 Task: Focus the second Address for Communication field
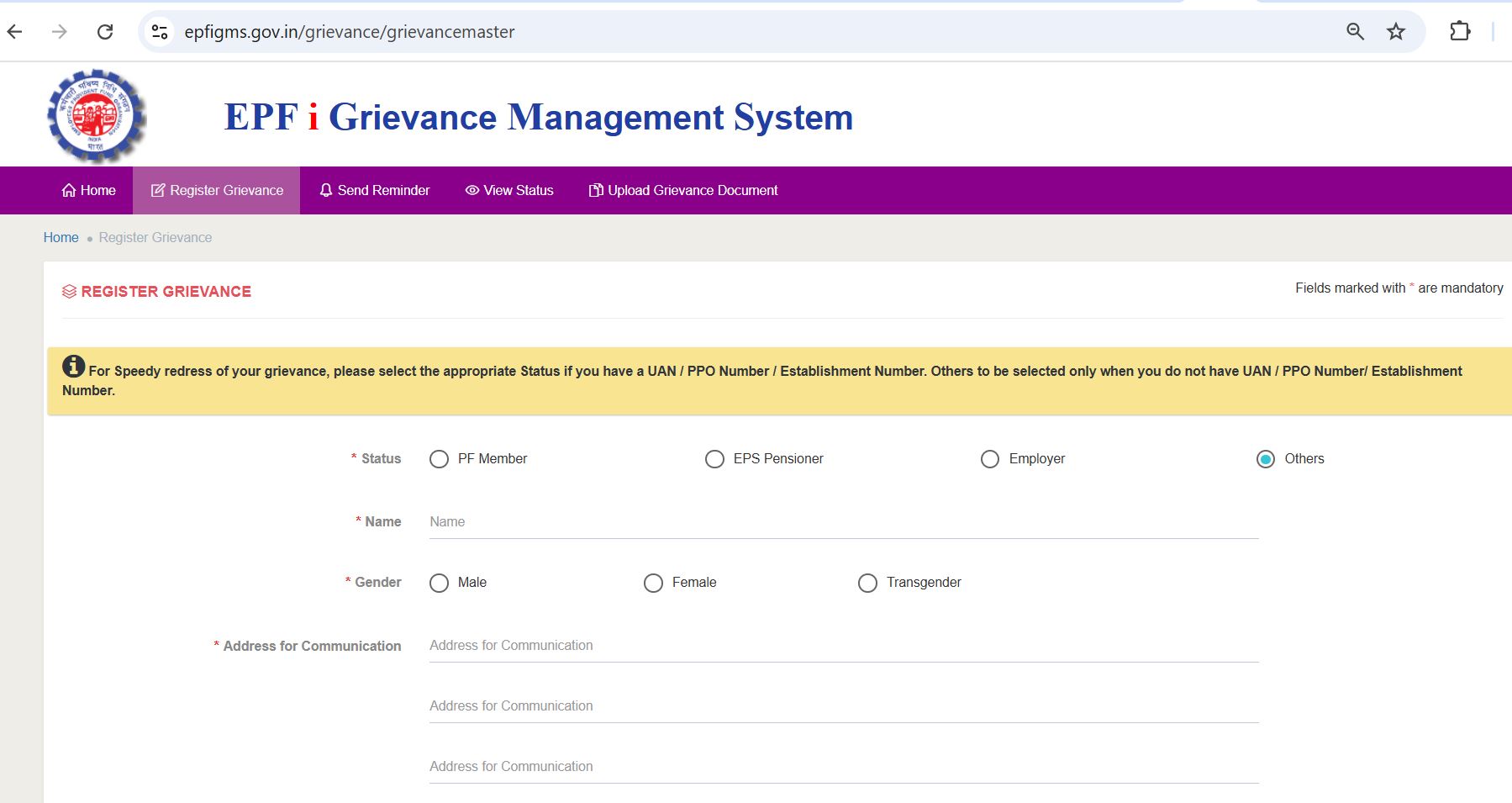[x=844, y=706]
